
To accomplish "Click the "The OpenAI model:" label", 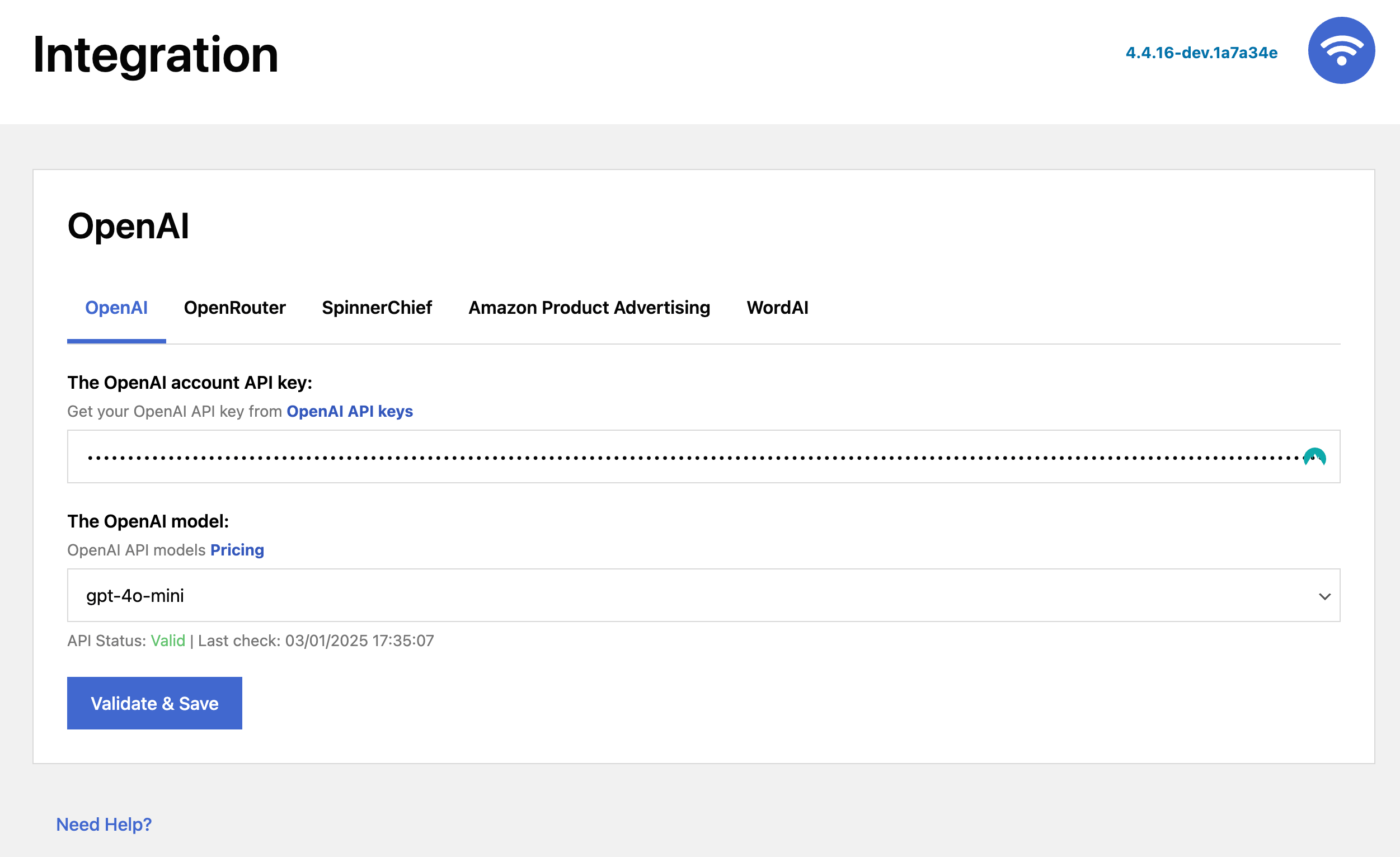I will coord(148,521).
